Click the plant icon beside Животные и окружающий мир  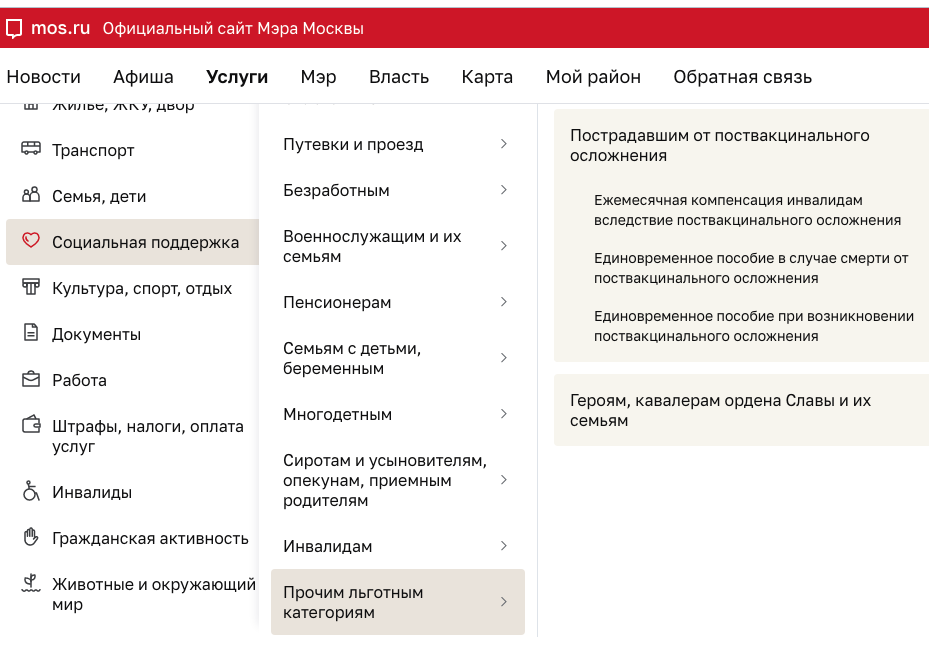pos(31,583)
